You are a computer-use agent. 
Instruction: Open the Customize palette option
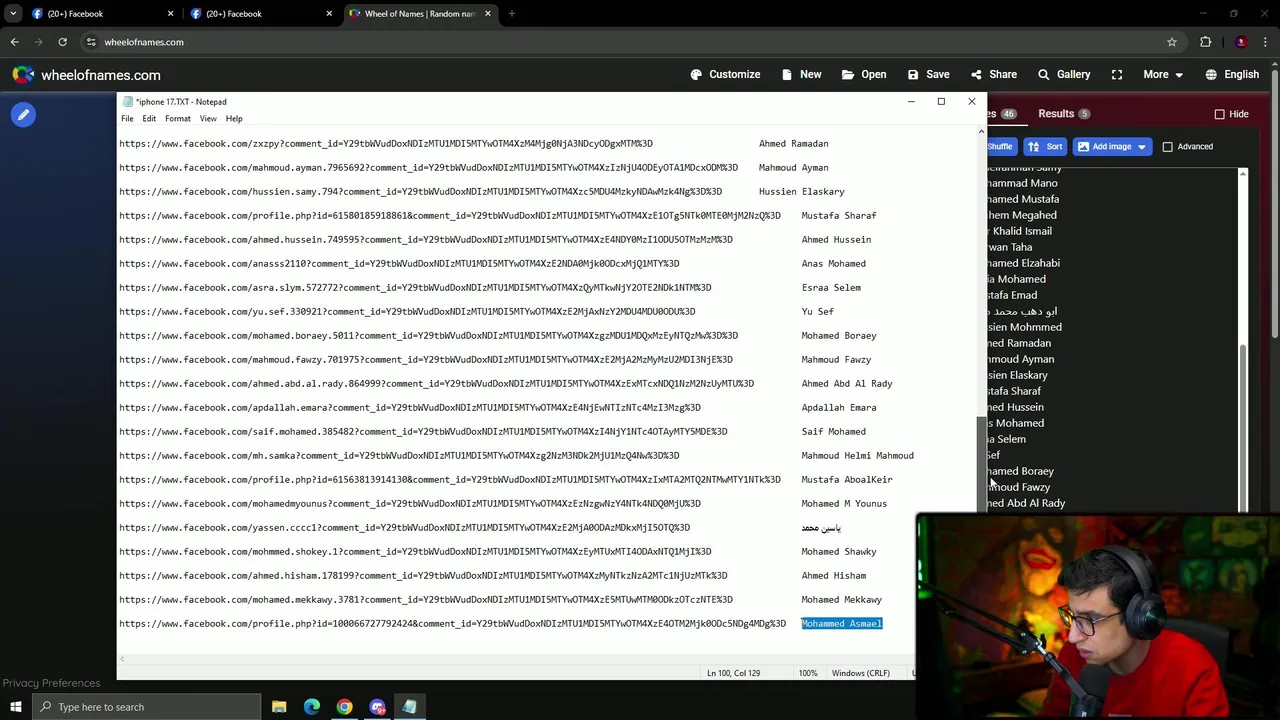click(725, 74)
